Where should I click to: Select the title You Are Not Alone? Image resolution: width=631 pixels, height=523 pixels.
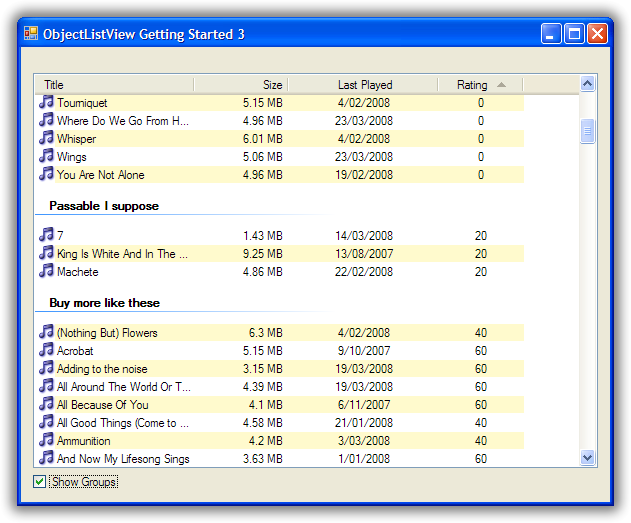click(101, 175)
